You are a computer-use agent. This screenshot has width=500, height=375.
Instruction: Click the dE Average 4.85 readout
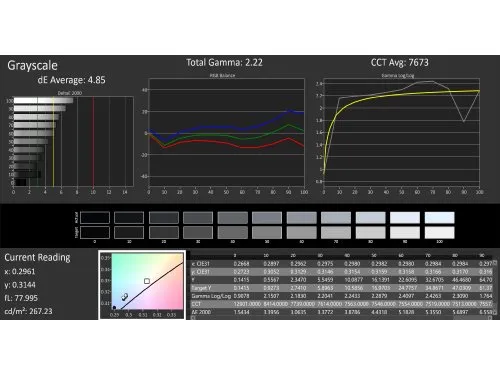pyautogui.click(x=71, y=80)
